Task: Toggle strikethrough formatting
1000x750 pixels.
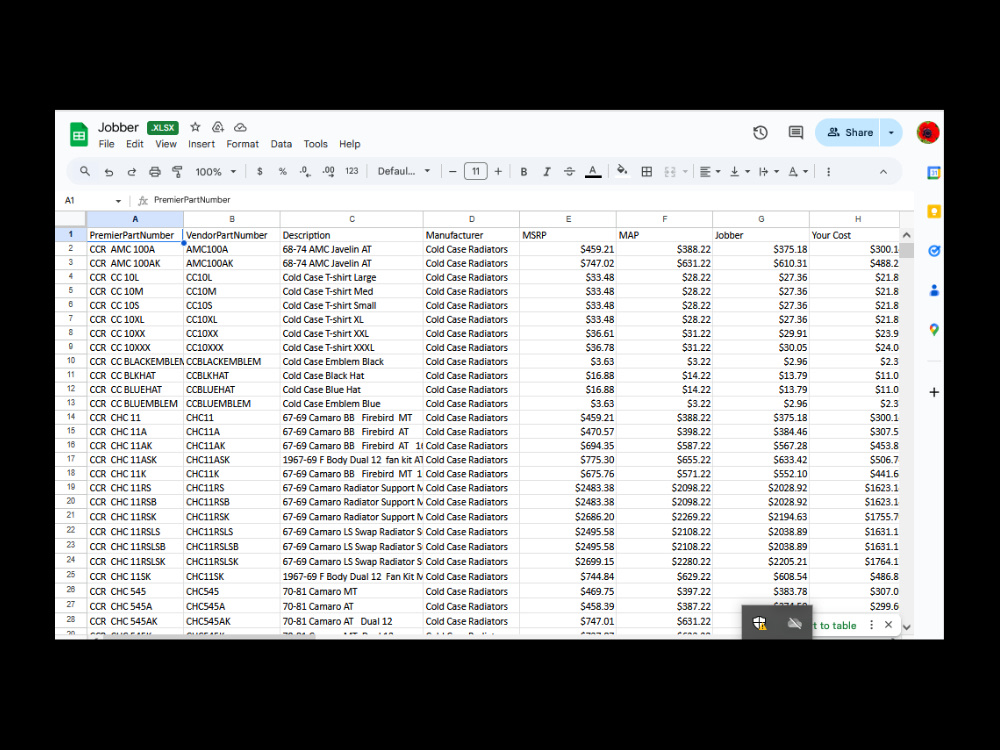Action: pyautogui.click(x=570, y=172)
